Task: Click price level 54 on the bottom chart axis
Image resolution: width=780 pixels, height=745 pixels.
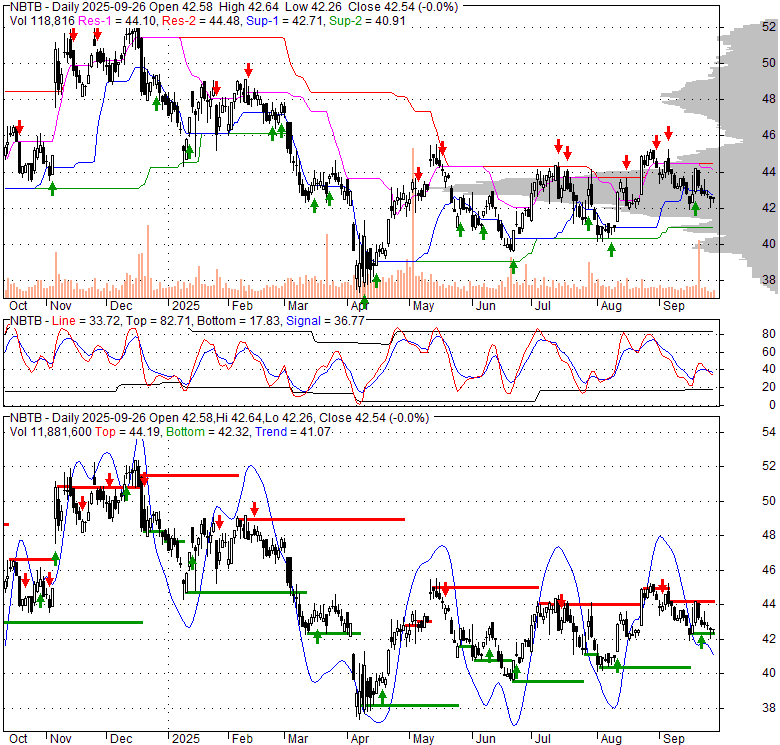Action: coord(769,432)
